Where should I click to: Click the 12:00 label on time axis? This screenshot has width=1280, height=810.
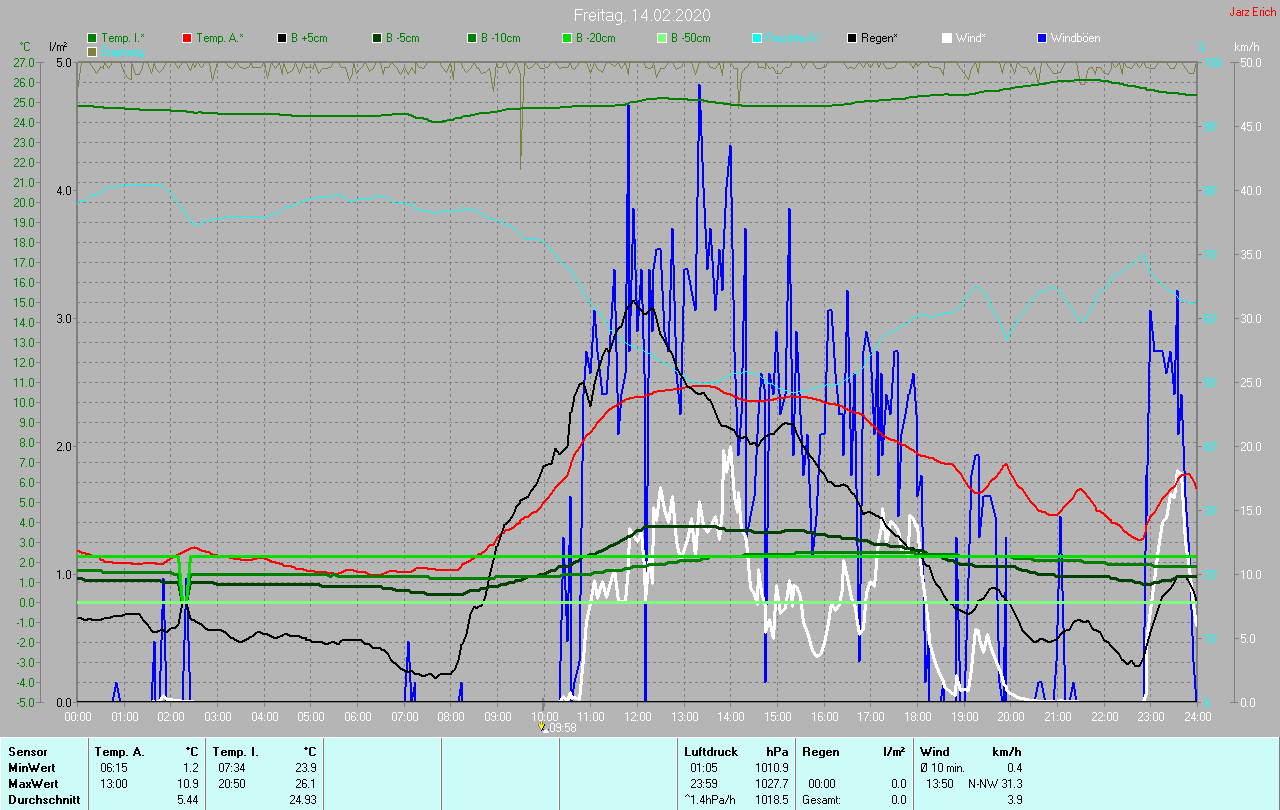click(x=637, y=717)
